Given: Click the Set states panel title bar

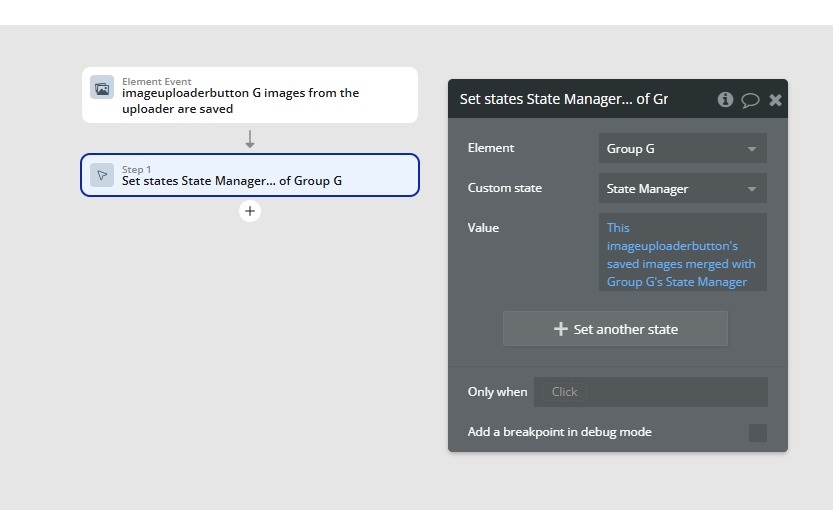Looking at the screenshot, I should (580, 99).
